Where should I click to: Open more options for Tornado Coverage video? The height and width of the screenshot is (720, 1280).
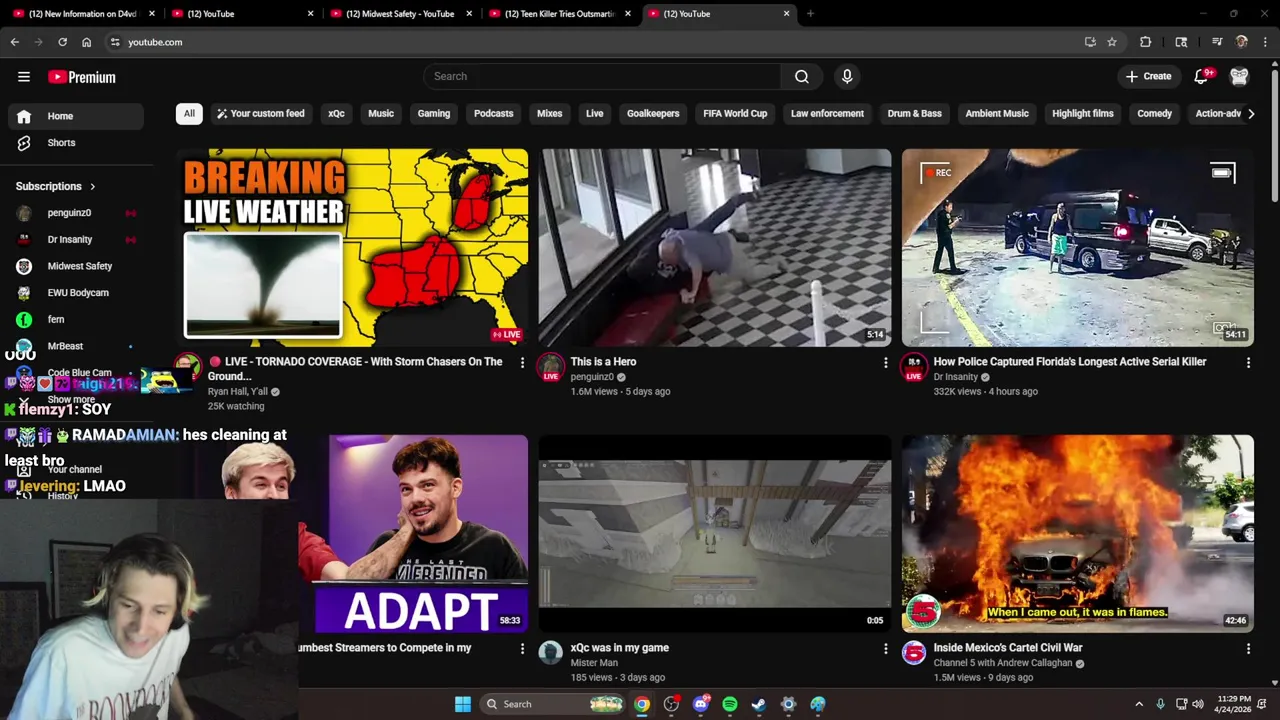tap(522, 362)
